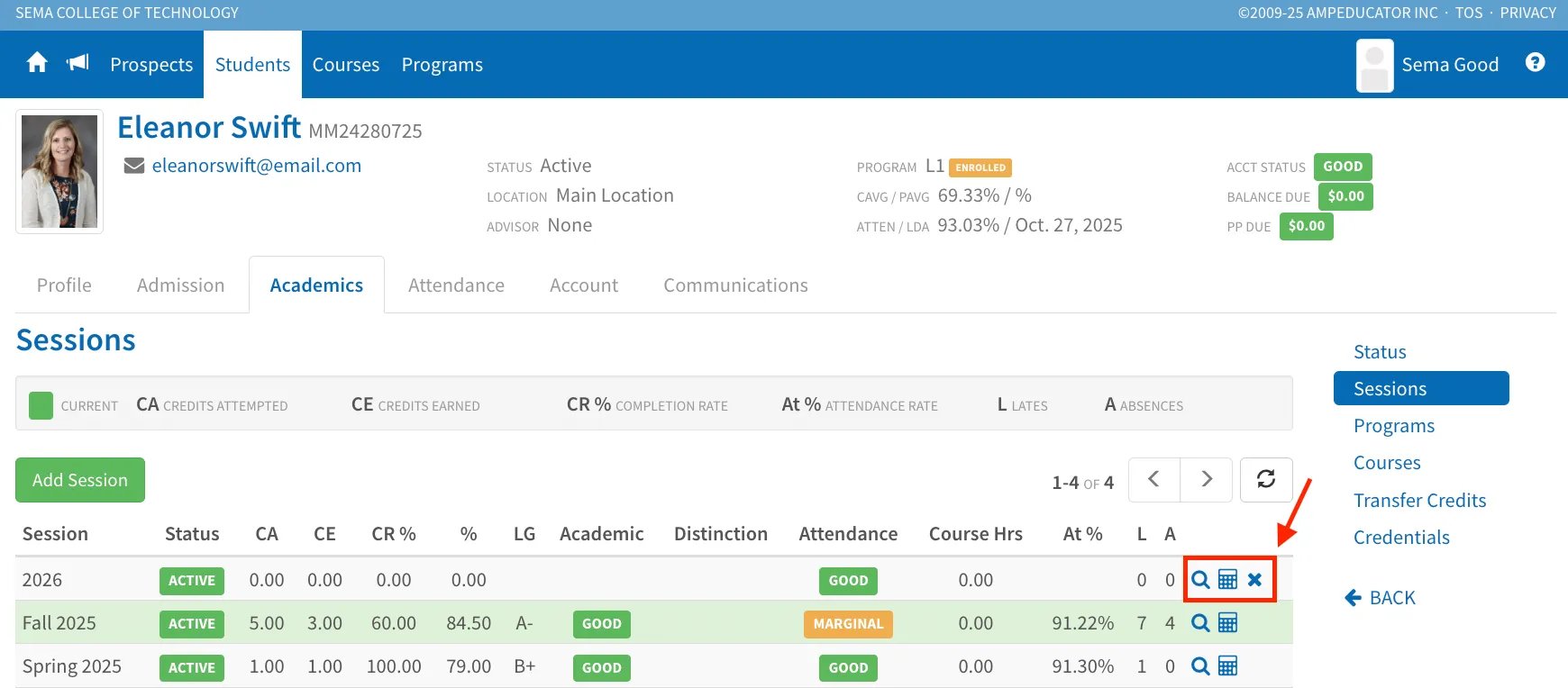Switch to the Attendance tab
Screen dimensions: 1568x688
456,285
